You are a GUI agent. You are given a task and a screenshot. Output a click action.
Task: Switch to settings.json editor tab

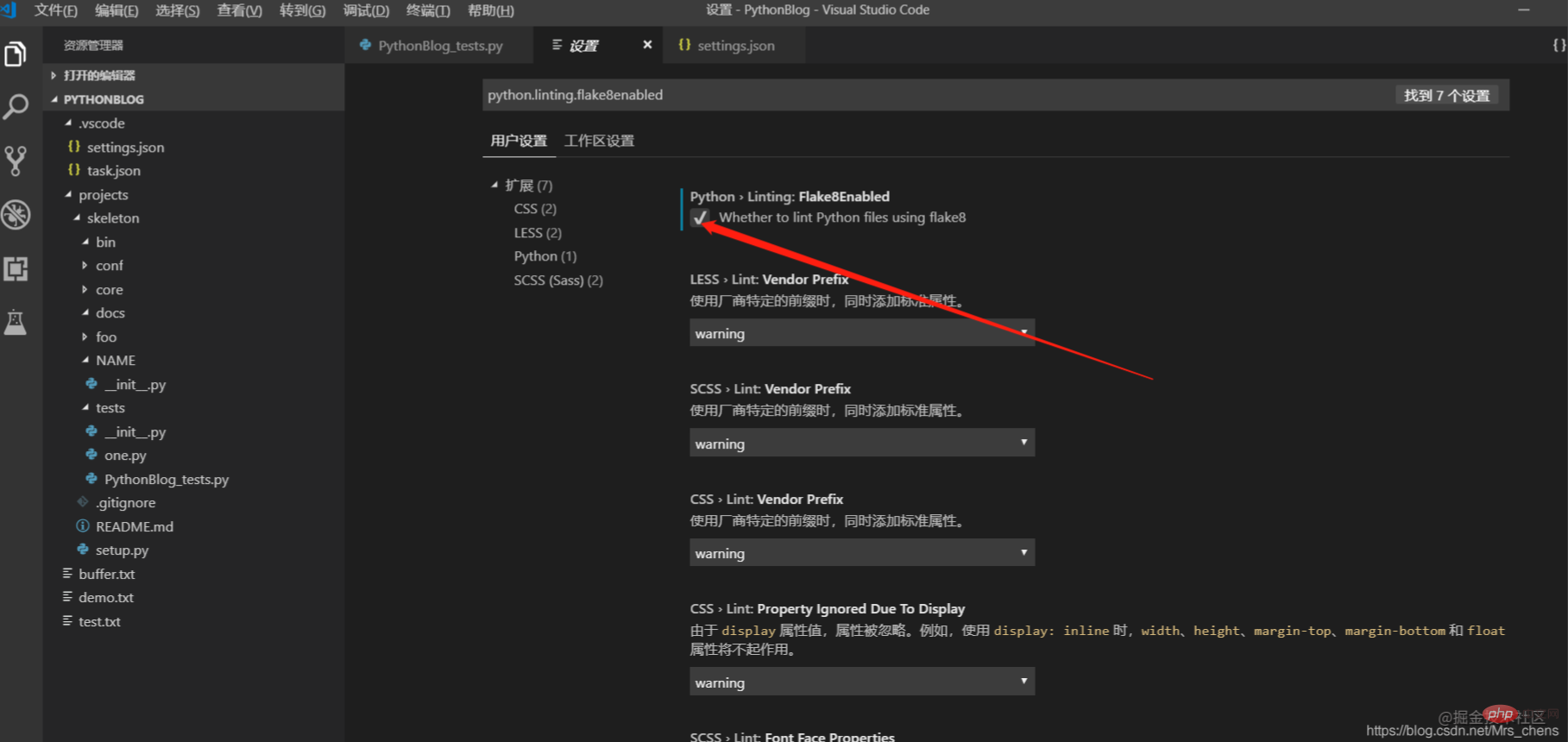(735, 45)
